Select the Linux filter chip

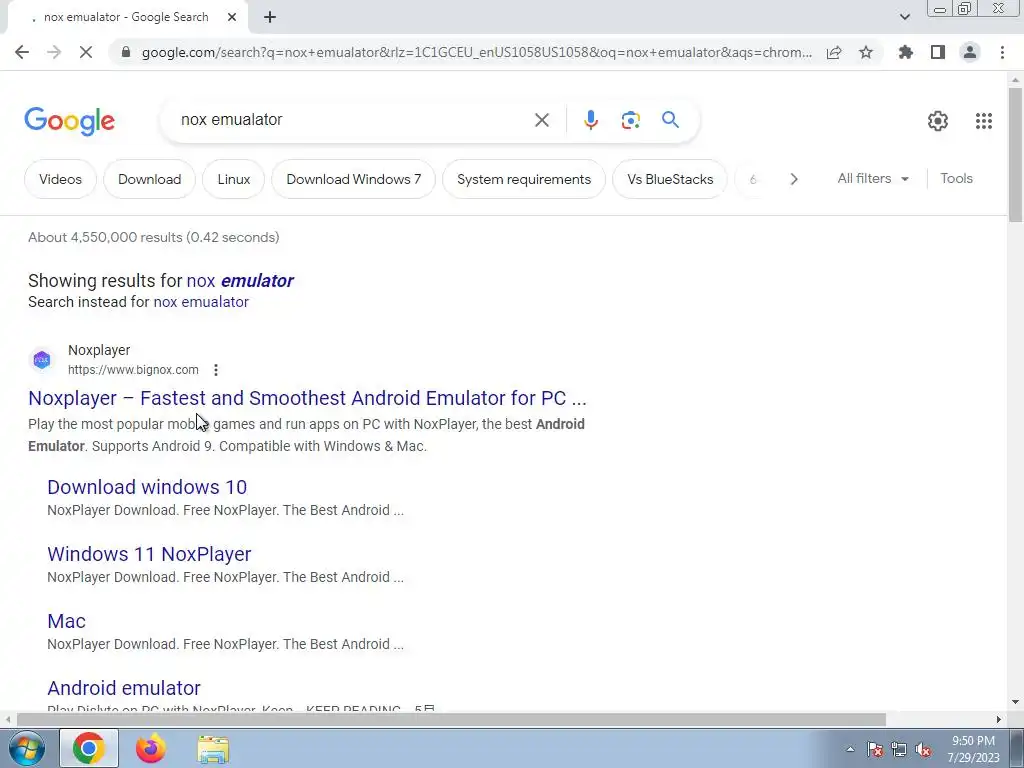(x=234, y=179)
